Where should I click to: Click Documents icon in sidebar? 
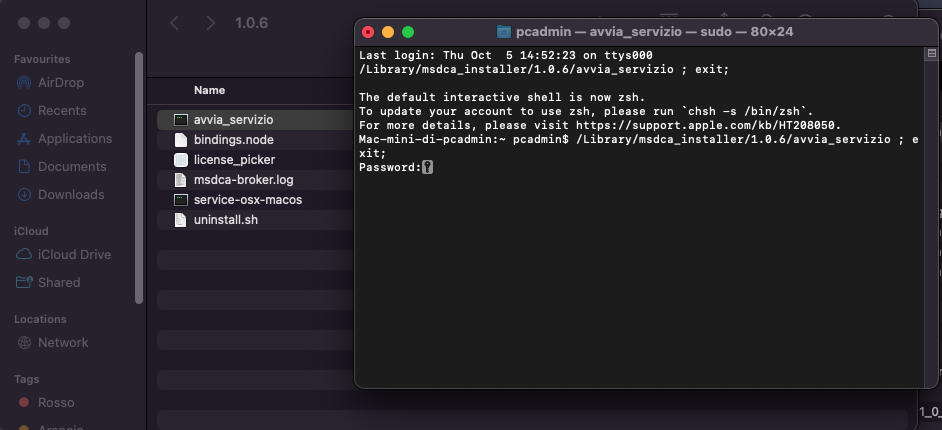click(24, 166)
